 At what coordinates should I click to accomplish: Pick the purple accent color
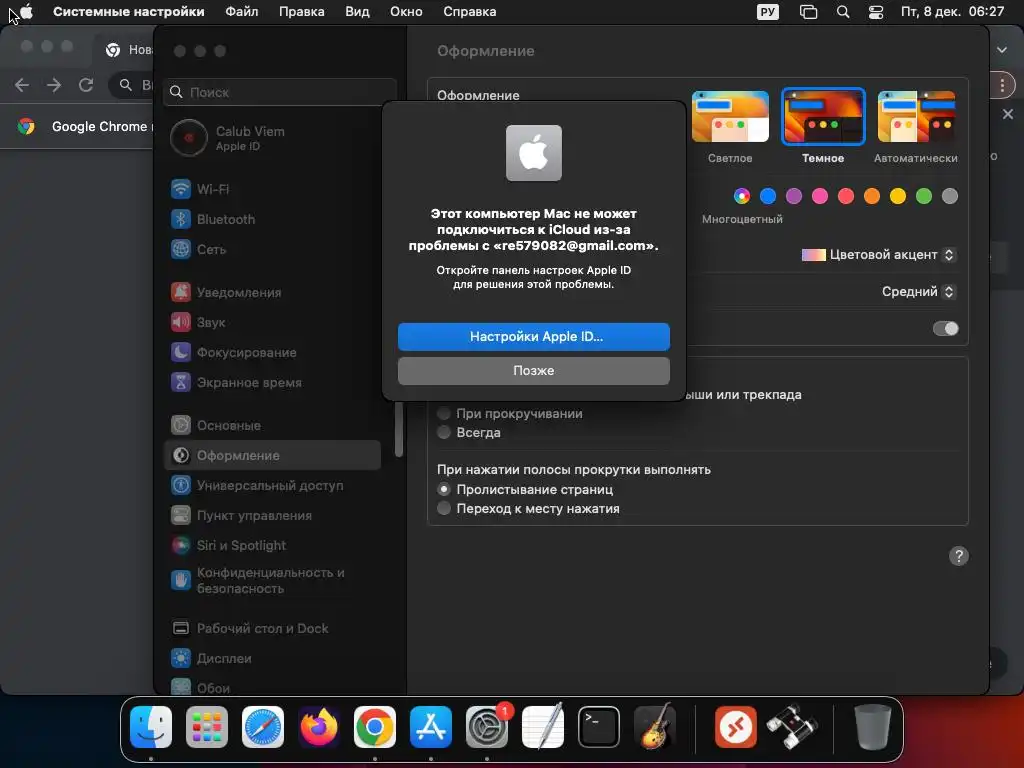(794, 196)
